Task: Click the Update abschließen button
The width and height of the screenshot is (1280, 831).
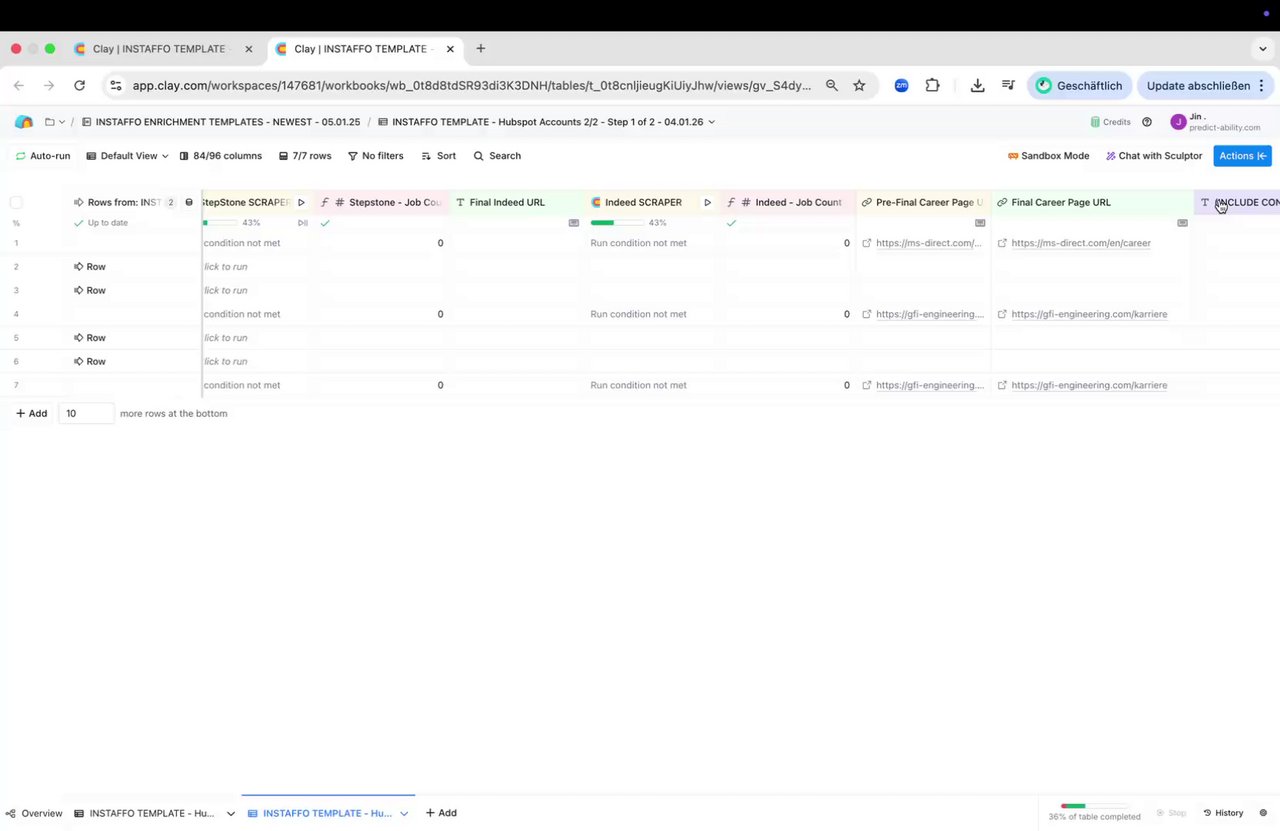Action: tap(1205, 86)
